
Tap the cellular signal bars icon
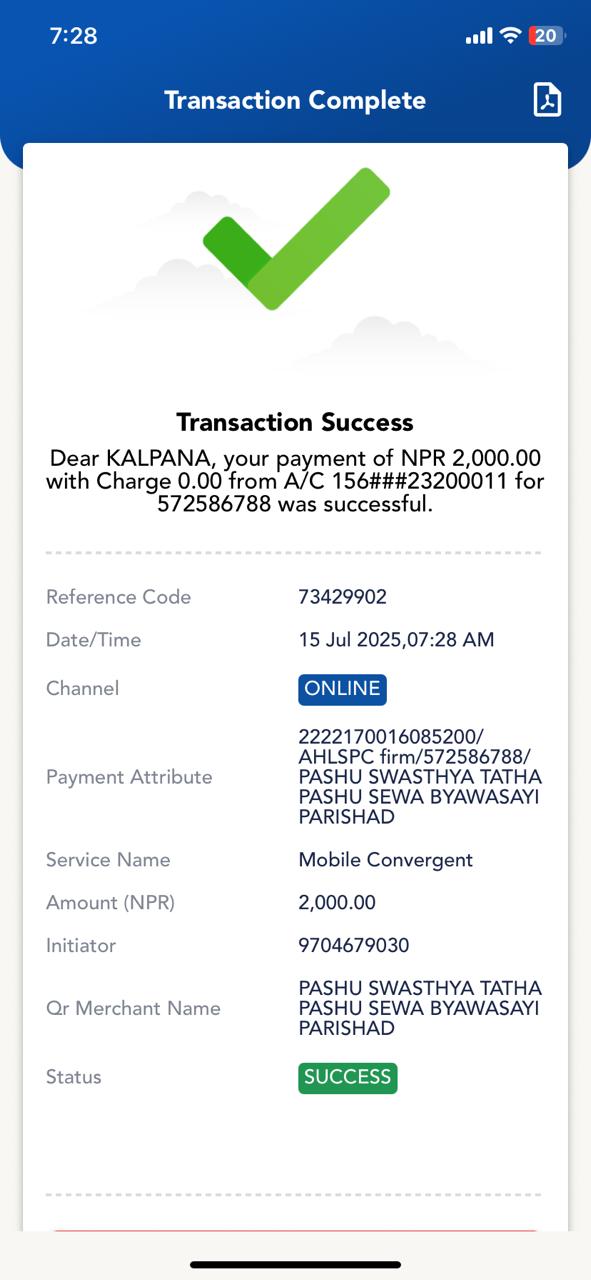coord(479,37)
